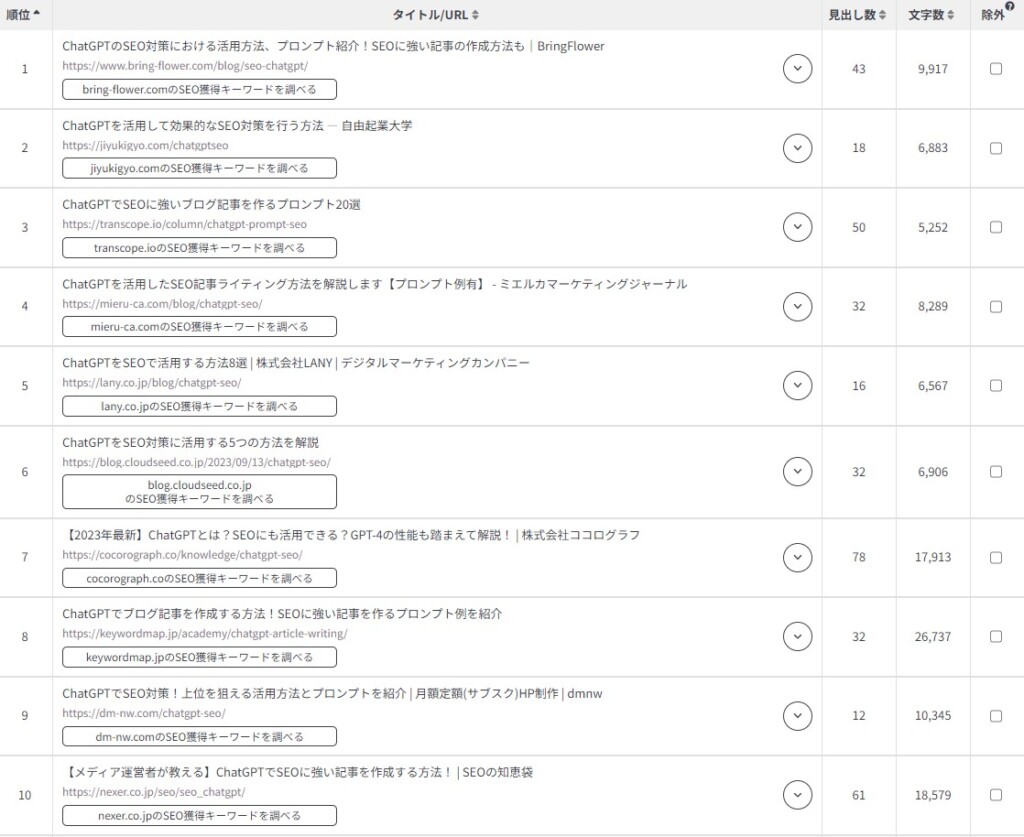Click transcope.ioのSEO獲得キーワードを調べる button
The image size is (1024, 837).
[x=199, y=248]
